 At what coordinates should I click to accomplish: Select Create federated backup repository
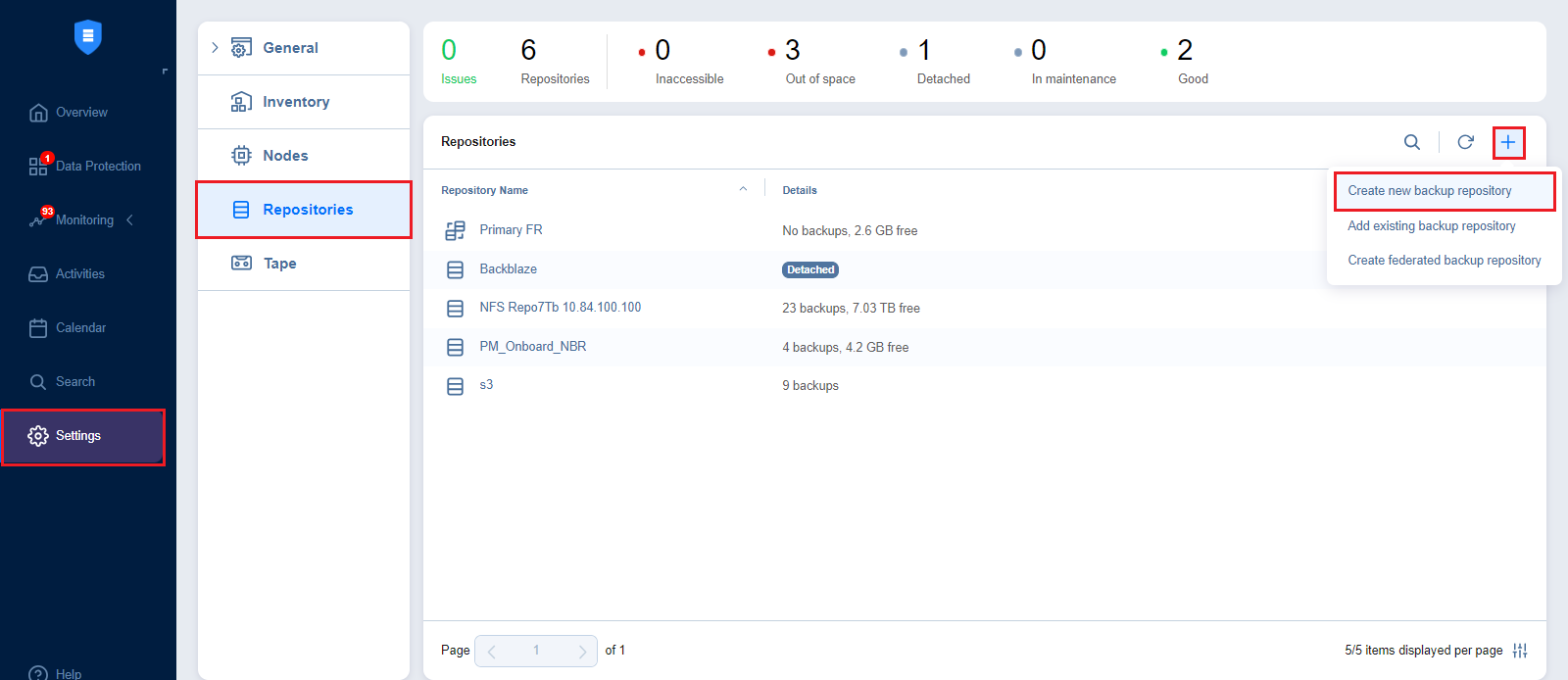[1444, 261]
